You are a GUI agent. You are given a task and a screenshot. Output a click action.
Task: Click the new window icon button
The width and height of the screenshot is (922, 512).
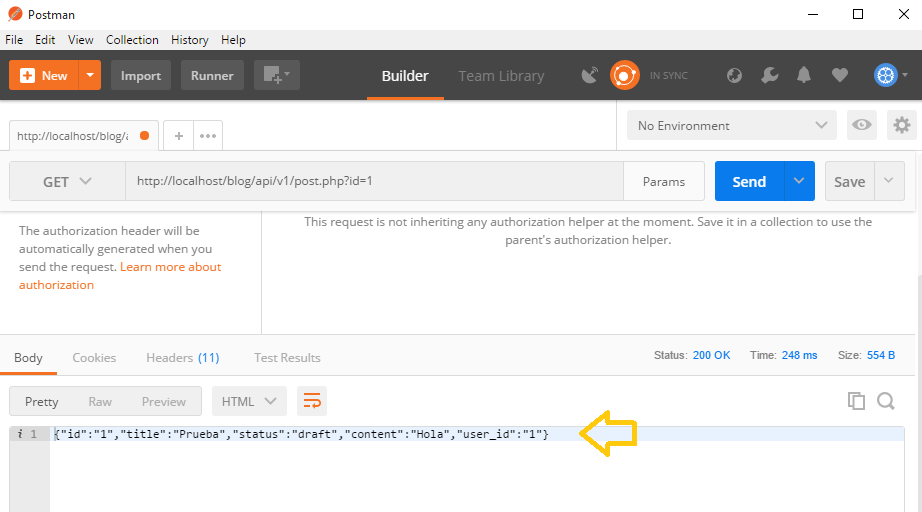point(277,75)
